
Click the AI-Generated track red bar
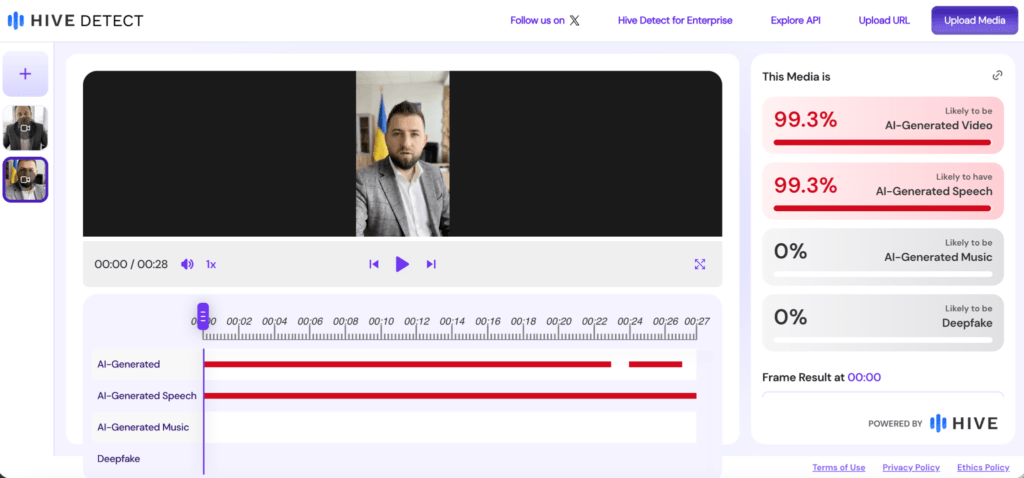(408, 364)
